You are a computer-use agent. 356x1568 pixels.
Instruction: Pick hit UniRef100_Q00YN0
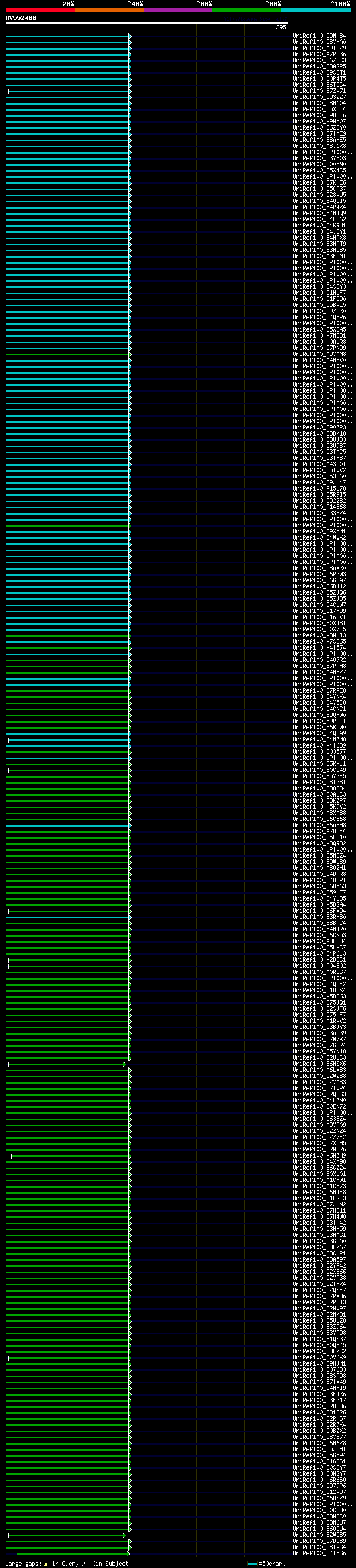coord(319,164)
